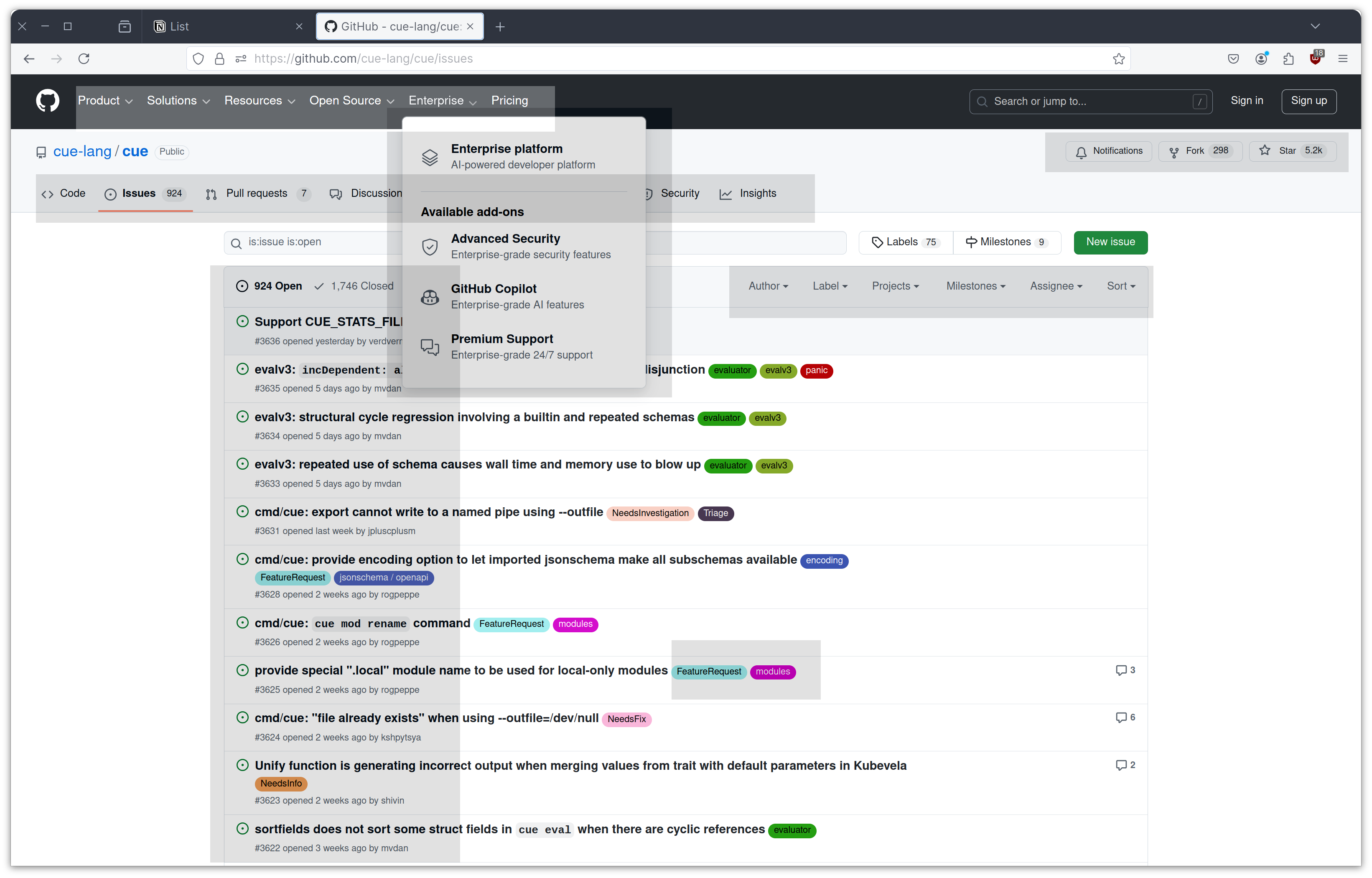Open the Label filter dropdown

(830, 286)
